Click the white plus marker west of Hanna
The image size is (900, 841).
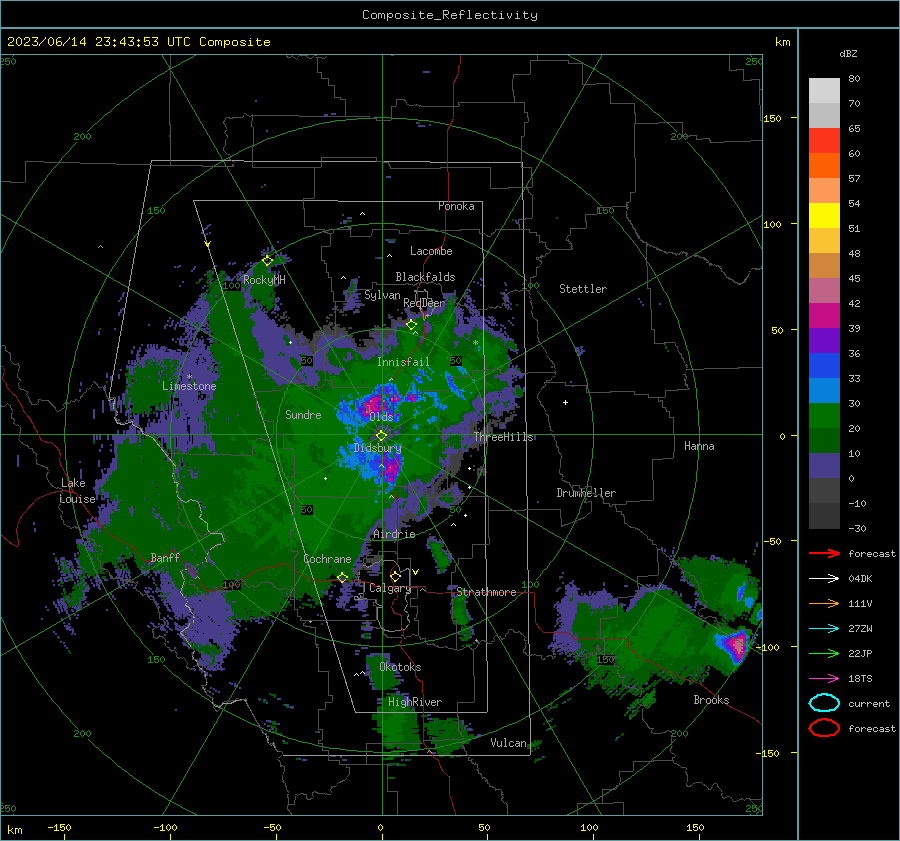tap(565, 402)
